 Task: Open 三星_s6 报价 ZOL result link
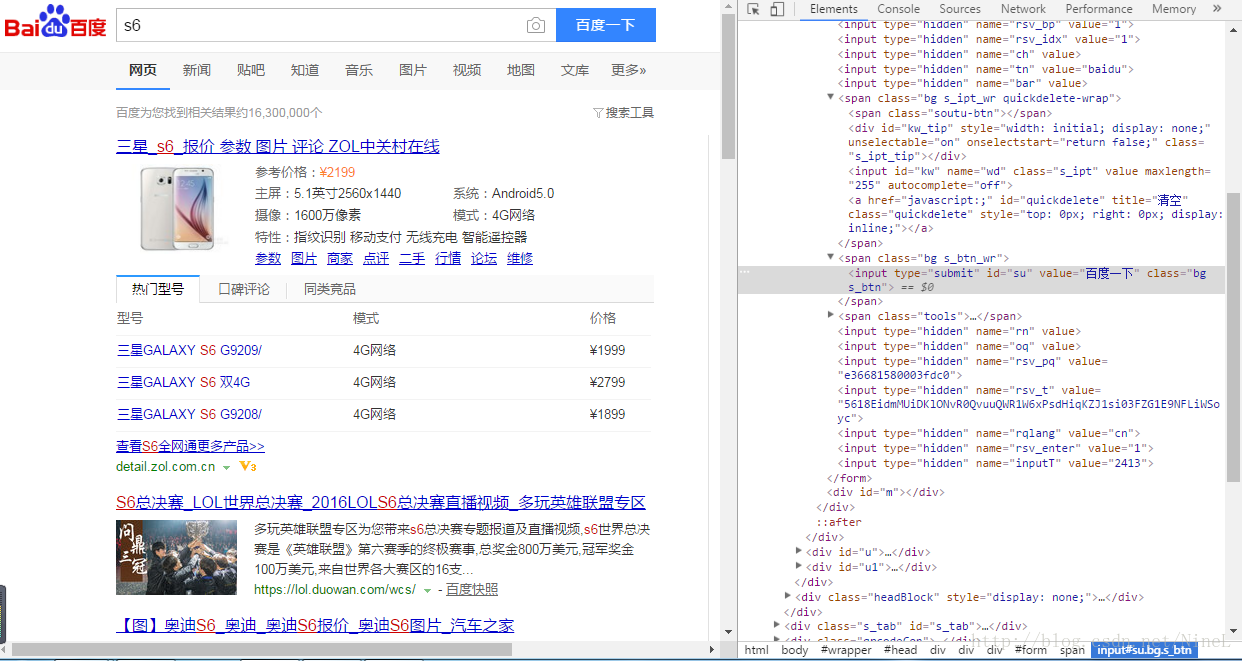click(x=278, y=146)
